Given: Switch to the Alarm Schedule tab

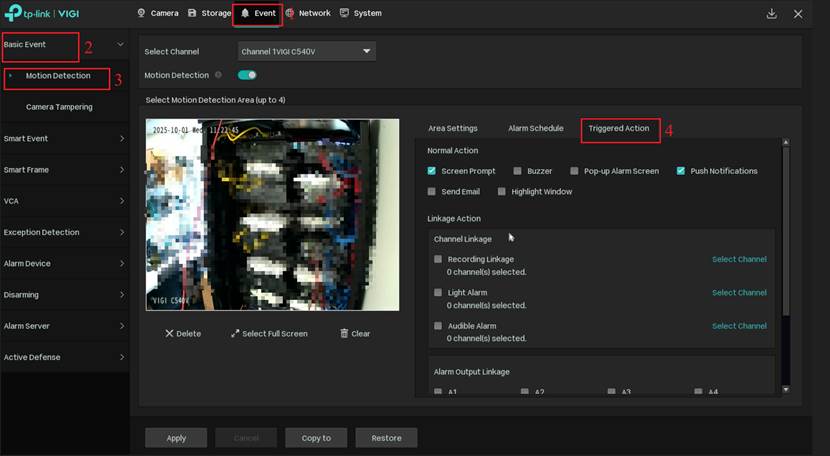Looking at the screenshot, I should pos(535,129).
